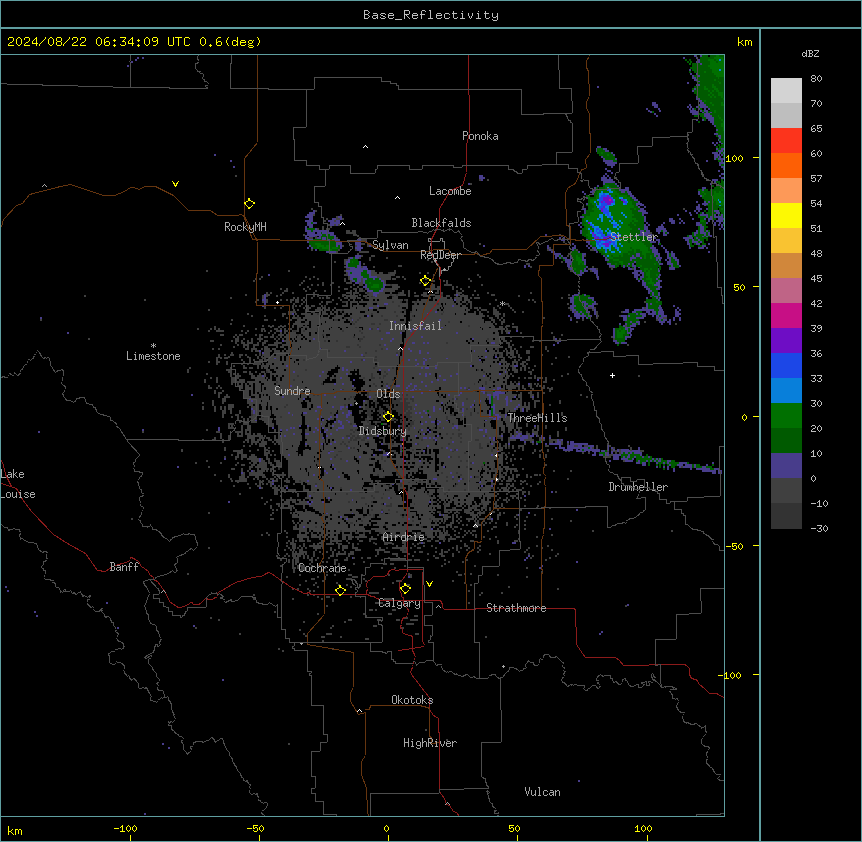The width and height of the screenshot is (862, 842).
Task: Click the white plus marker north of Drumheller
Action: click(612, 375)
